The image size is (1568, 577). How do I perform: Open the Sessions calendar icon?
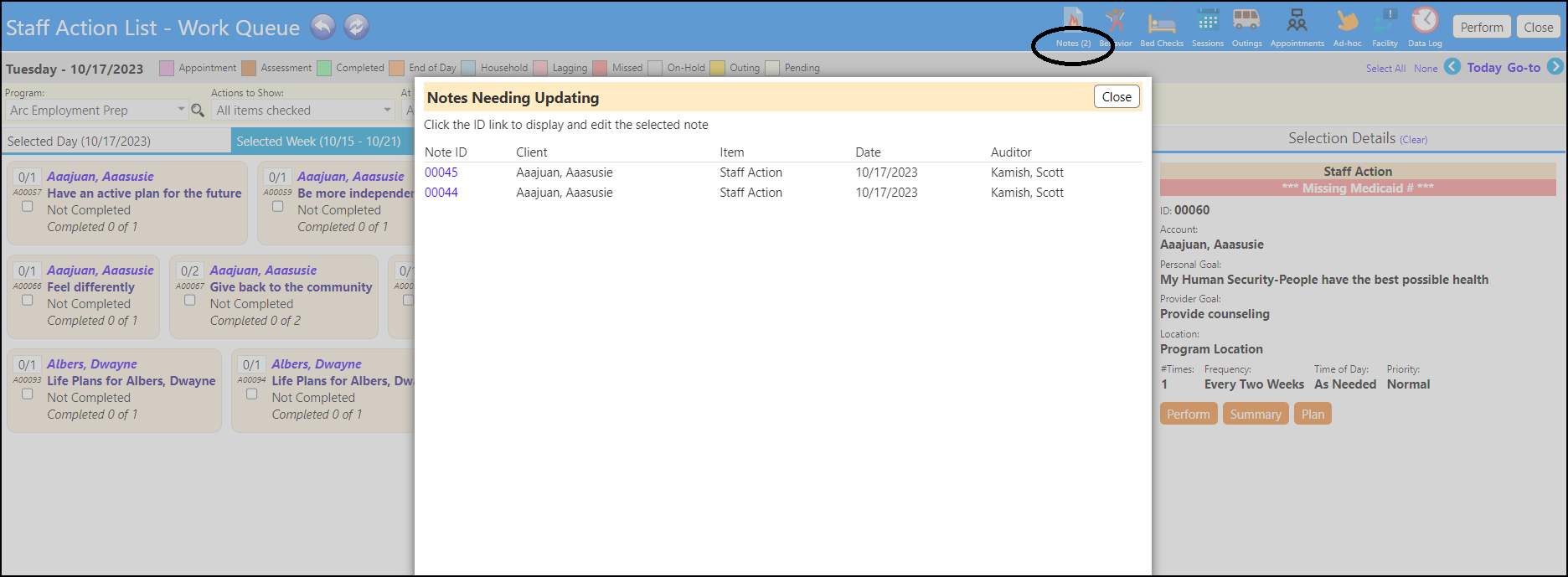(x=1208, y=28)
